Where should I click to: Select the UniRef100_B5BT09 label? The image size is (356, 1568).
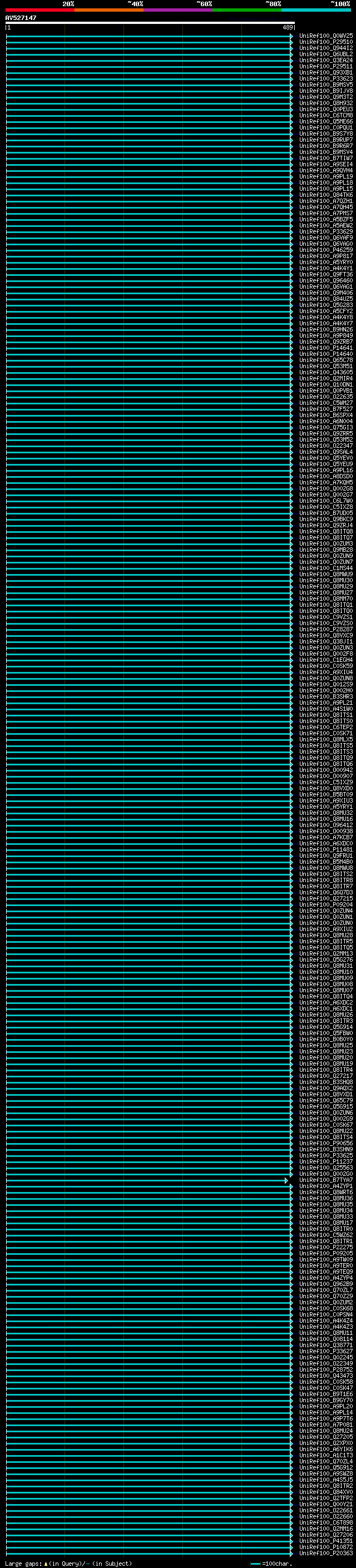[x=326, y=794]
